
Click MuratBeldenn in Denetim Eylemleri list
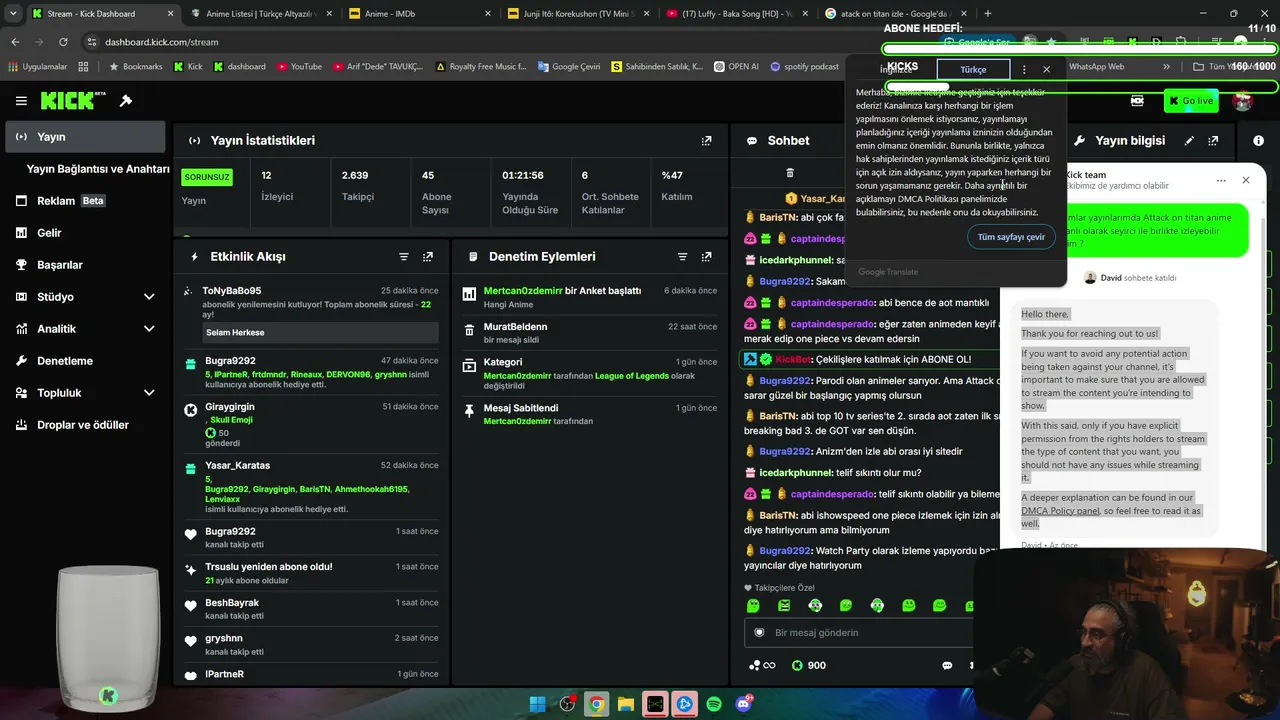515,327
